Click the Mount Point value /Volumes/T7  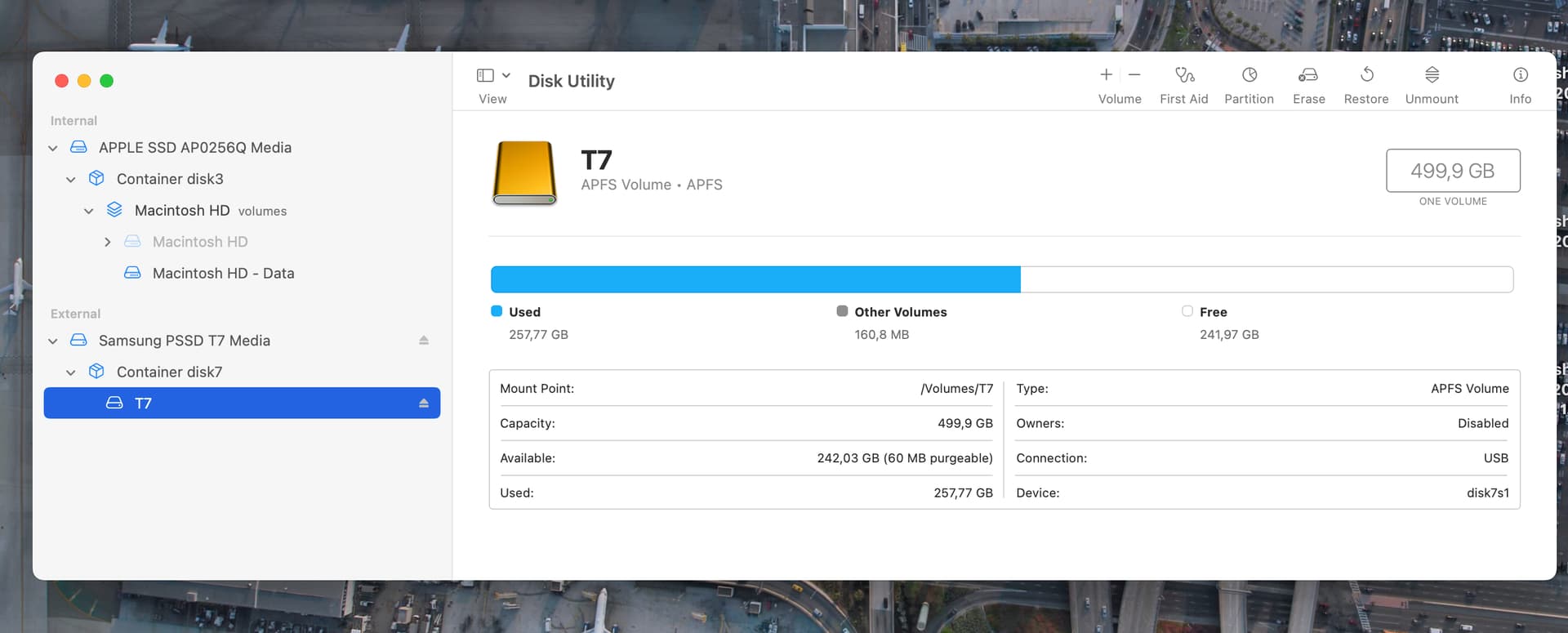pos(957,389)
